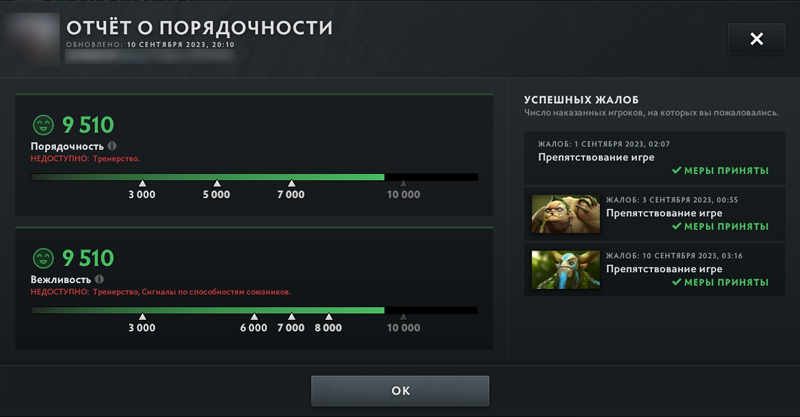Click the info icon next to Порядочность
The width and height of the screenshot is (800, 417).
coord(112,146)
